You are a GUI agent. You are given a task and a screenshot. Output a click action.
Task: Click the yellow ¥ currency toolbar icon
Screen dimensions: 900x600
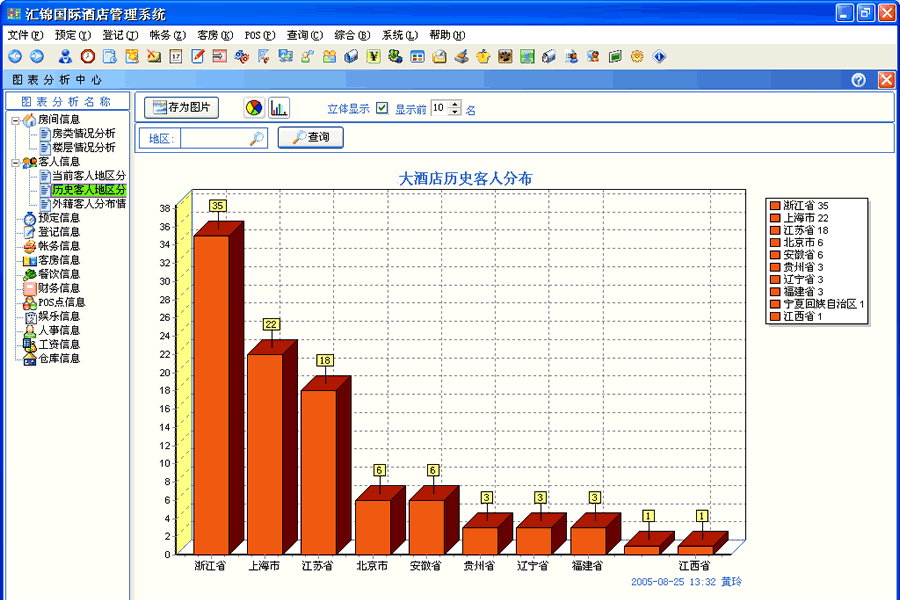[x=373, y=56]
